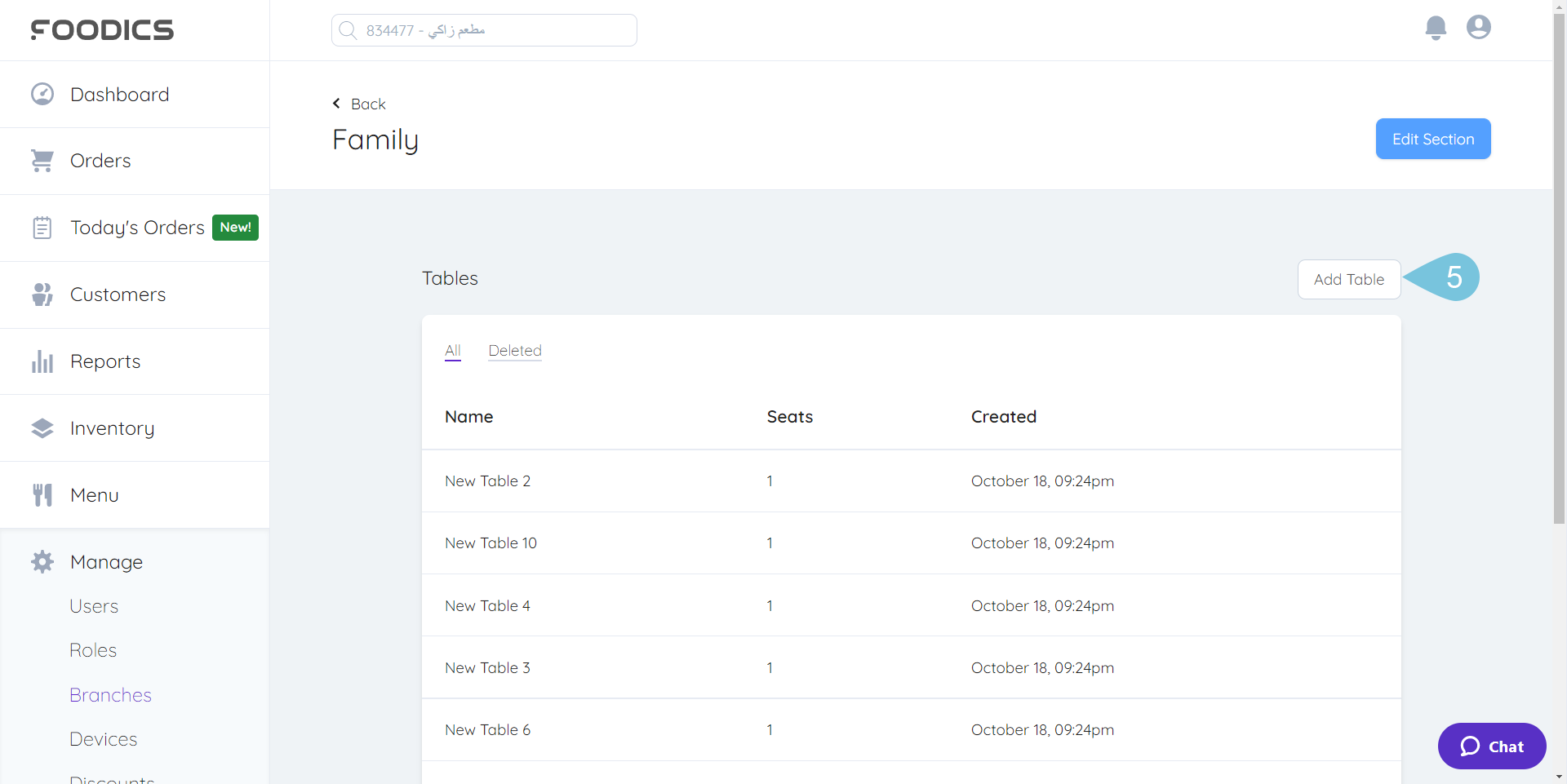Click the Inventory layers icon
Image resolution: width=1567 pixels, height=784 pixels.
click(42, 427)
